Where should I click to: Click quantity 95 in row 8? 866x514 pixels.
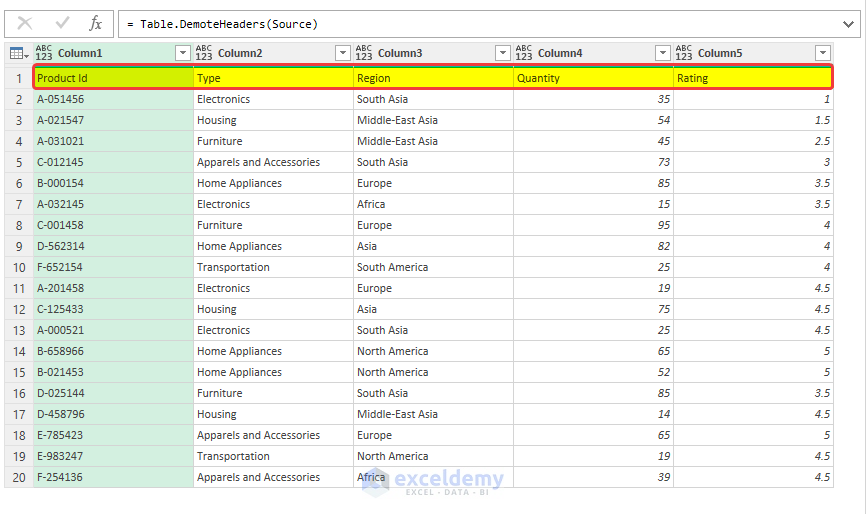pos(594,225)
